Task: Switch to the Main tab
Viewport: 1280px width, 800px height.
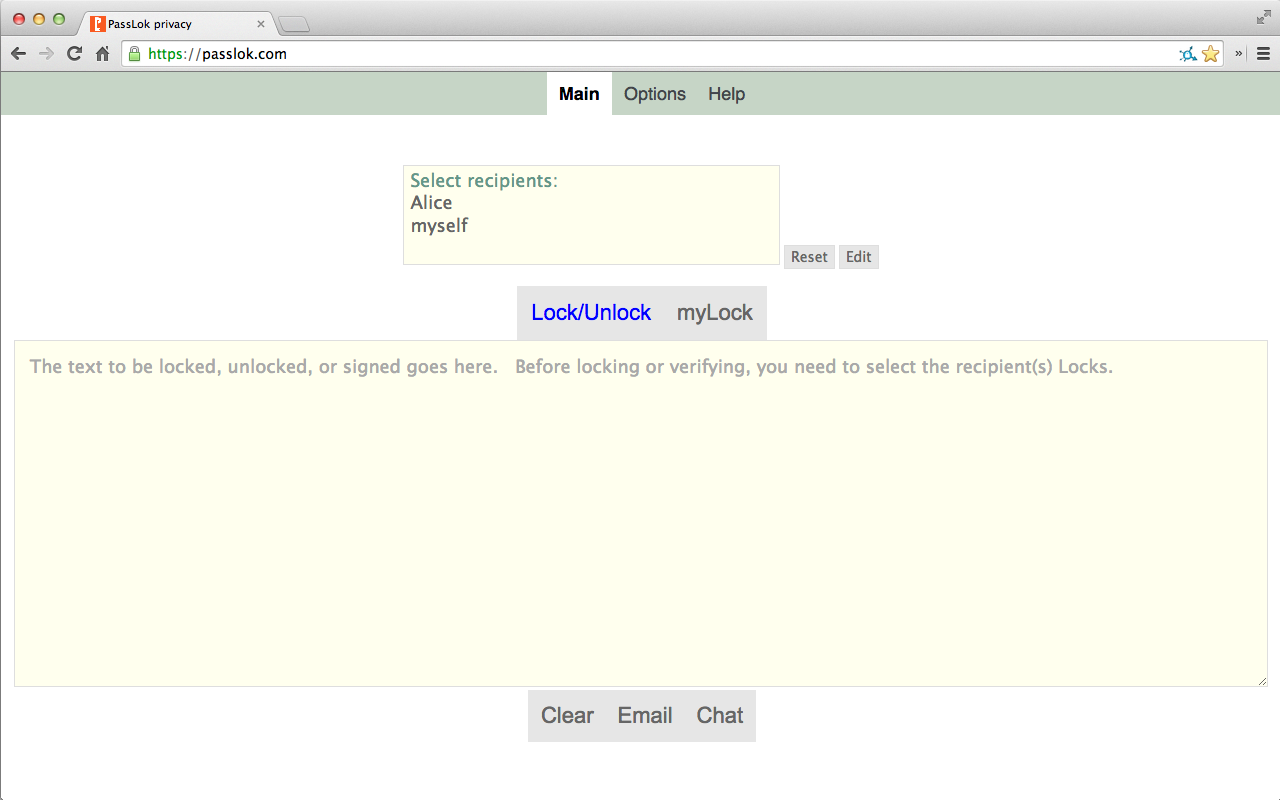Action: point(579,94)
